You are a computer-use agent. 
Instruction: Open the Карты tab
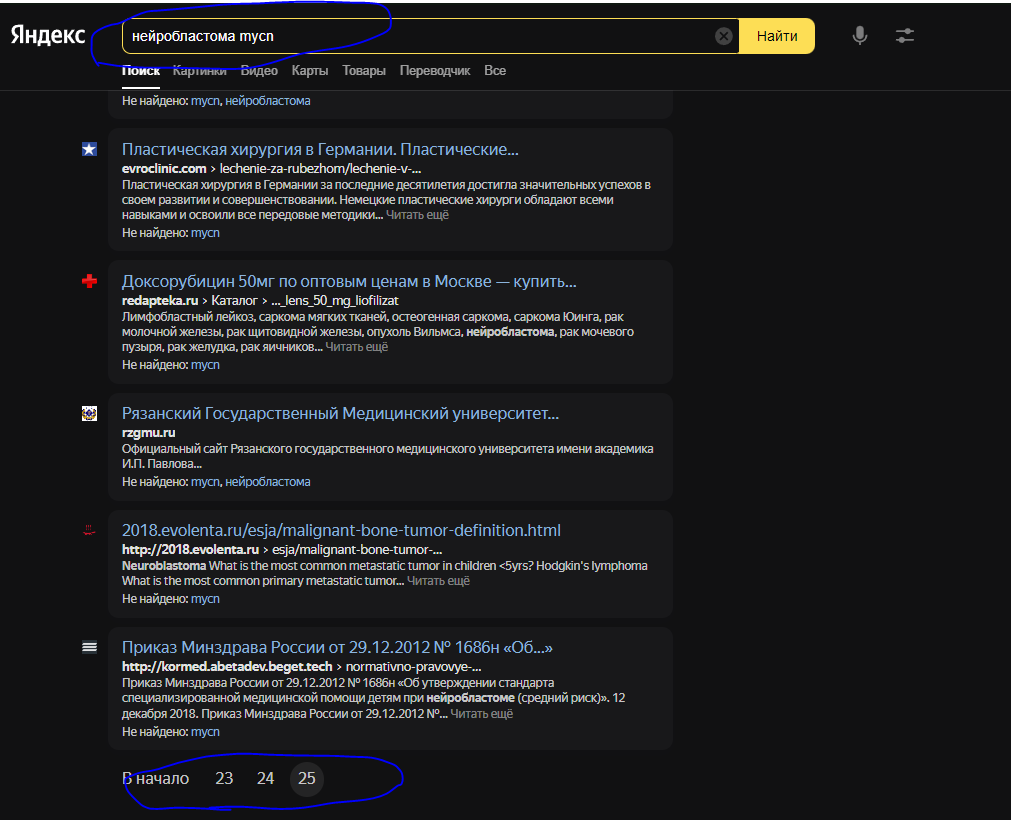coord(309,71)
